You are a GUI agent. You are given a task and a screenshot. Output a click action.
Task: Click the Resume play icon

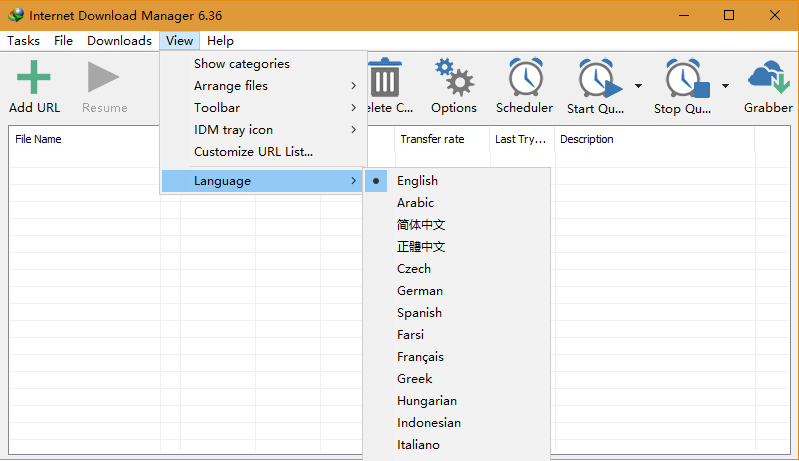[103, 77]
